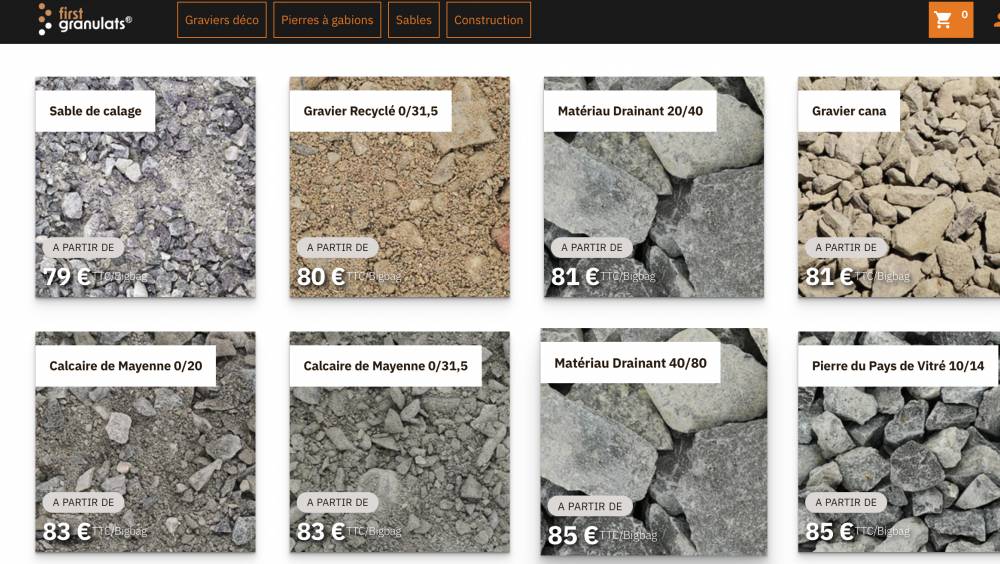Viewport: 1000px width, 564px height.
Task: Click the 83 € price on Calcaire de Mayenne 0/20
Action: pyautogui.click(x=66, y=531)
